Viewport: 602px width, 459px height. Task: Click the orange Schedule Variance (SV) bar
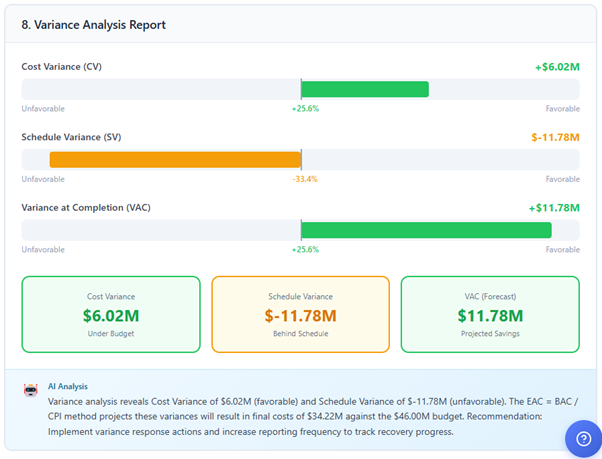coord(175,159)
